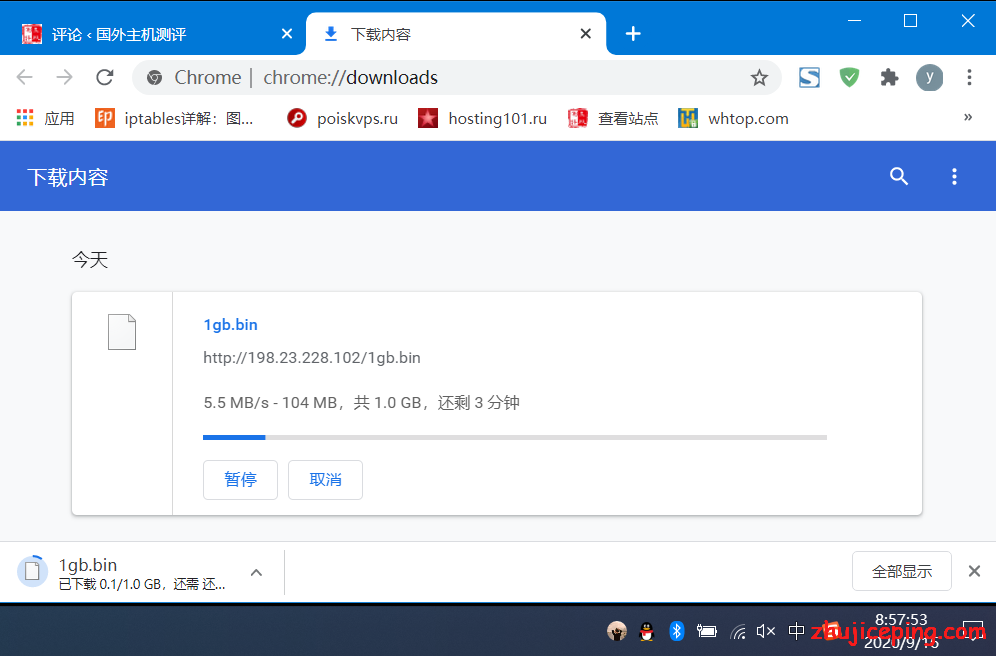Bookmark this page with the star icon

click(759, 78)
